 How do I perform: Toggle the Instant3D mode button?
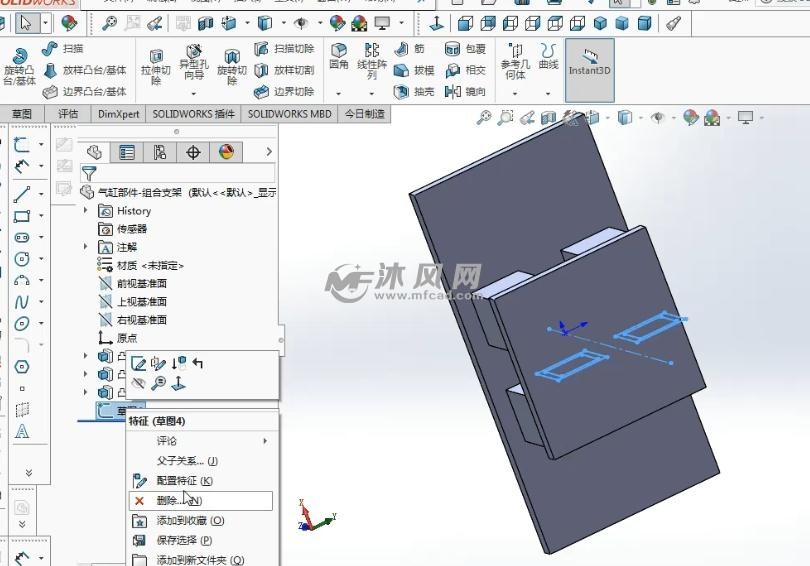coord(589,70)
